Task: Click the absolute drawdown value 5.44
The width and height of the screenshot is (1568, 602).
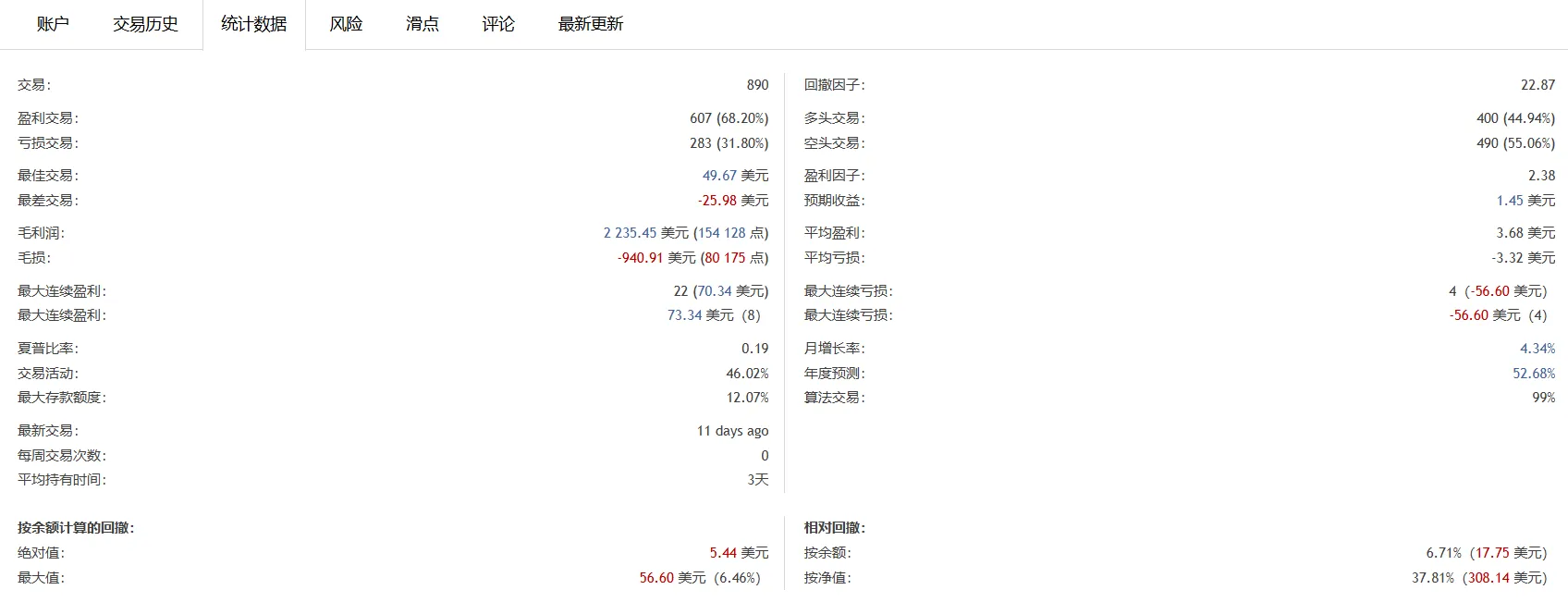Action: click(723, 553)
